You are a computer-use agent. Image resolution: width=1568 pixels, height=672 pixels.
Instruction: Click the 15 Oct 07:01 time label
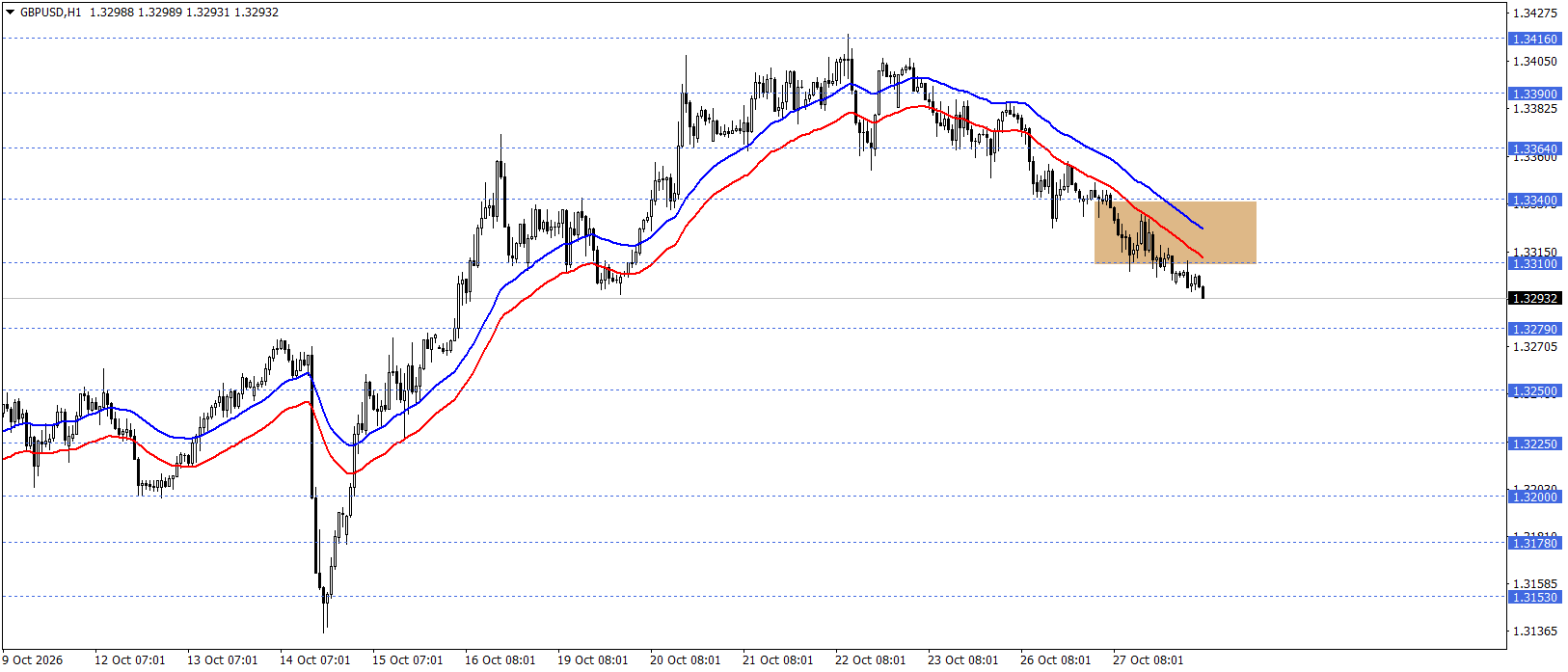click(x=408, y=660)
